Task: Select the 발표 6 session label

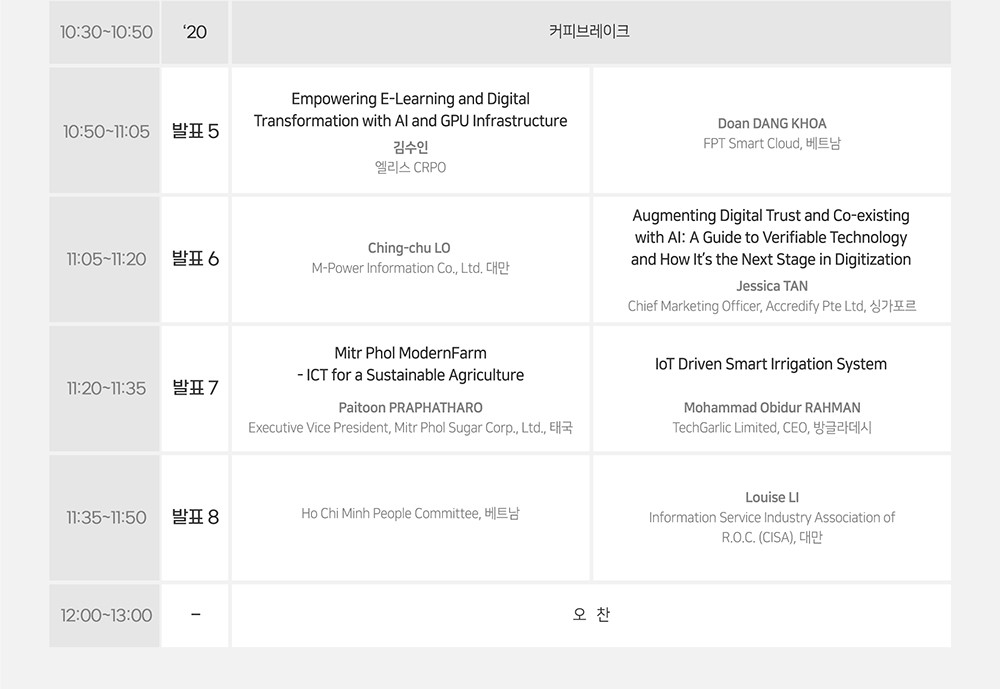Action: click(x=195, y=258)
